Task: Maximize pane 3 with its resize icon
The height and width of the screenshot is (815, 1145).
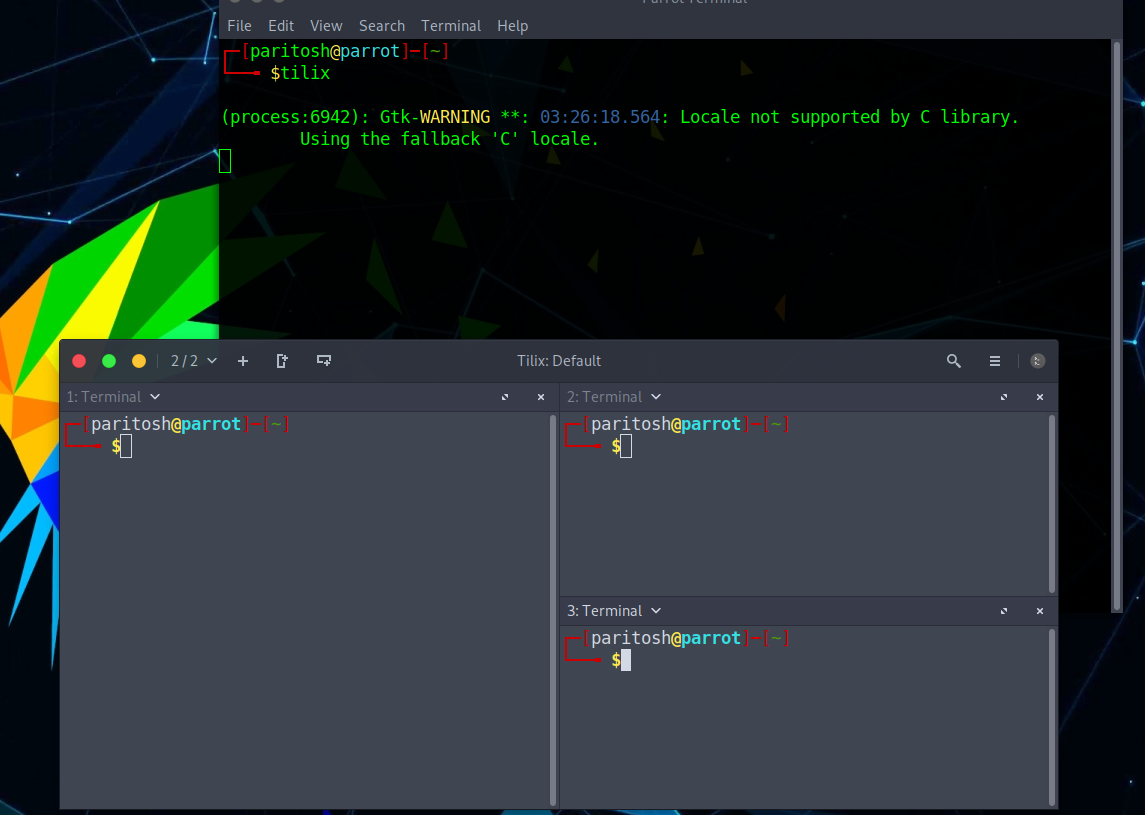Action: (1003, 611)
